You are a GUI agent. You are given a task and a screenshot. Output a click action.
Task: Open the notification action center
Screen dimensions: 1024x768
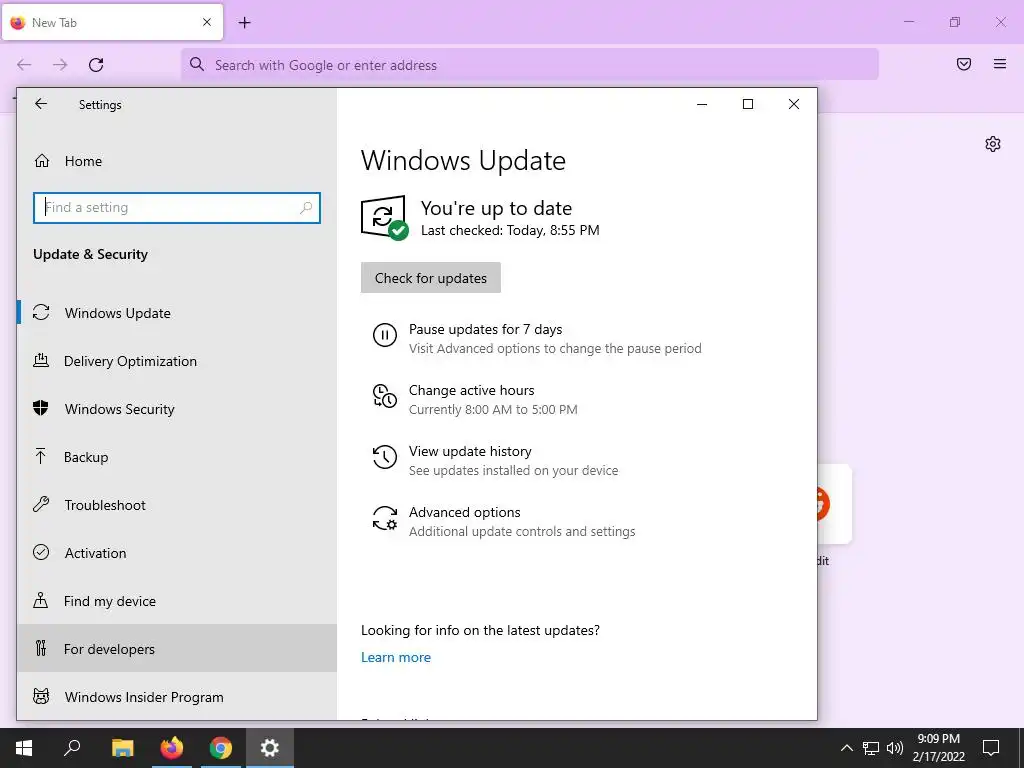click(x=991, y=748)
